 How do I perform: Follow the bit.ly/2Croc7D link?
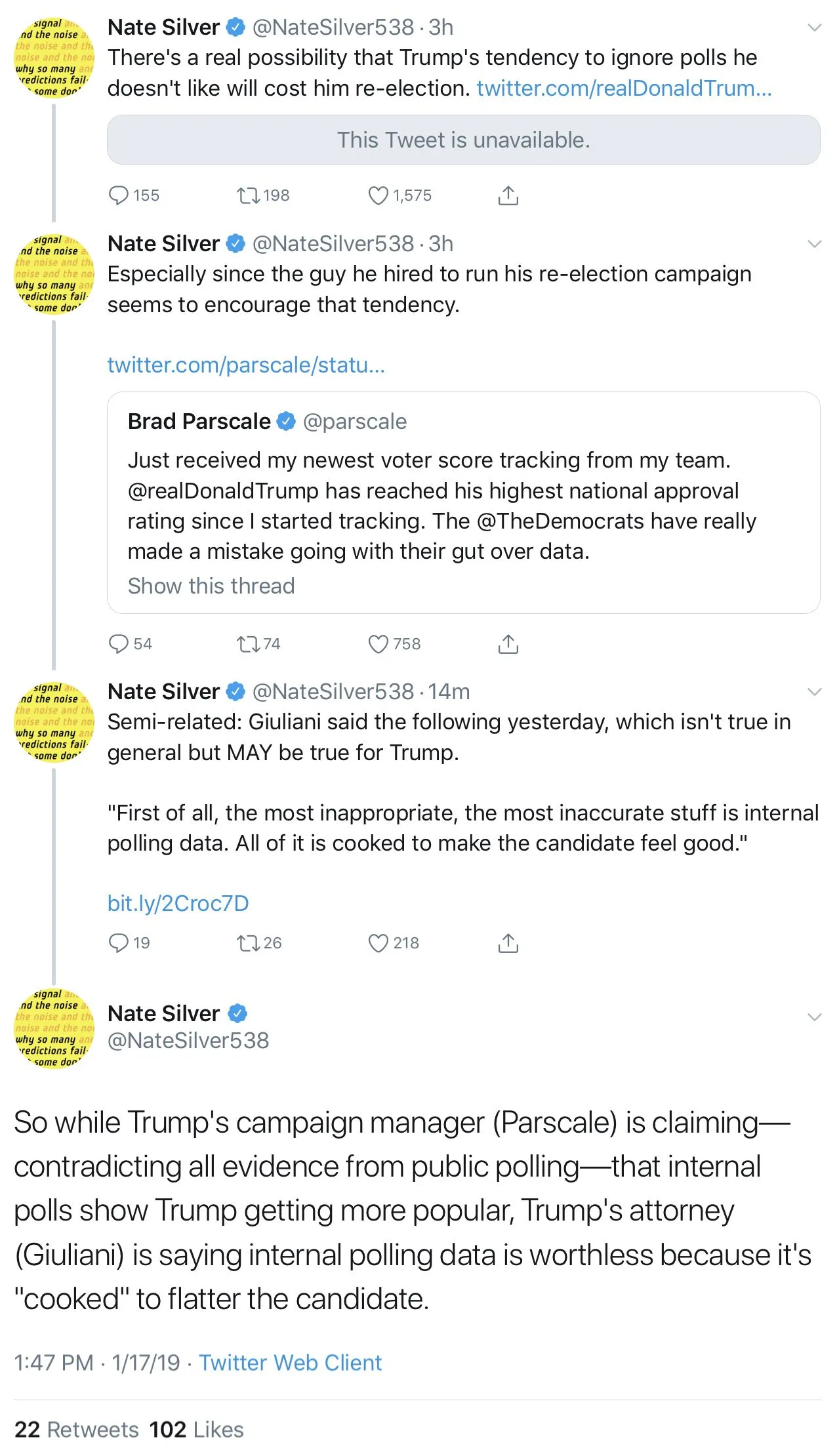point(178,904)
